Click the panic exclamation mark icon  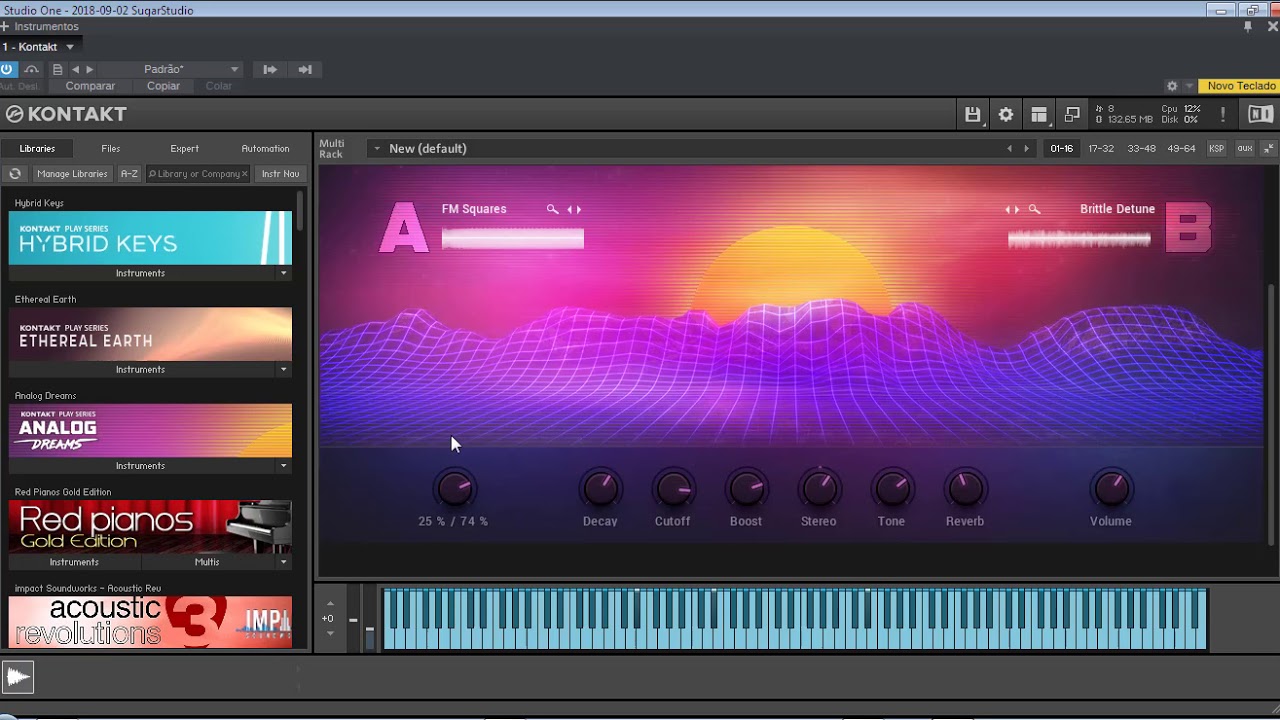1222,115
